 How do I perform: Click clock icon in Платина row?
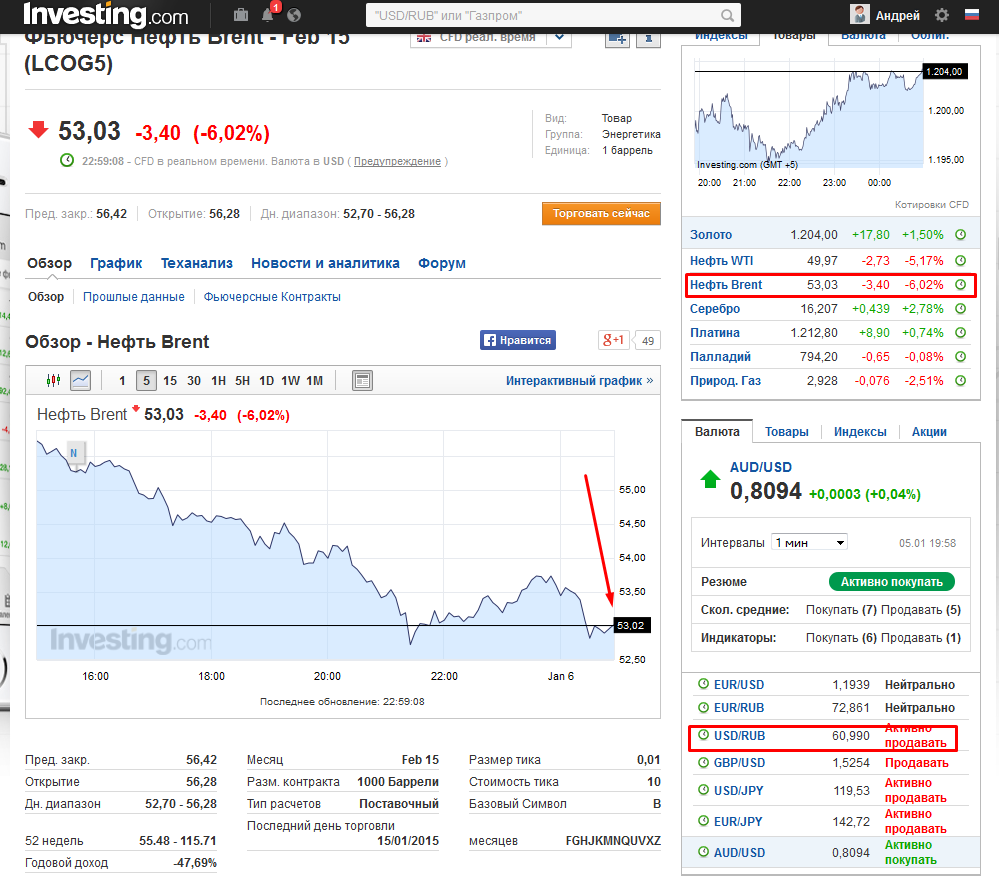[x=961, y=332]
